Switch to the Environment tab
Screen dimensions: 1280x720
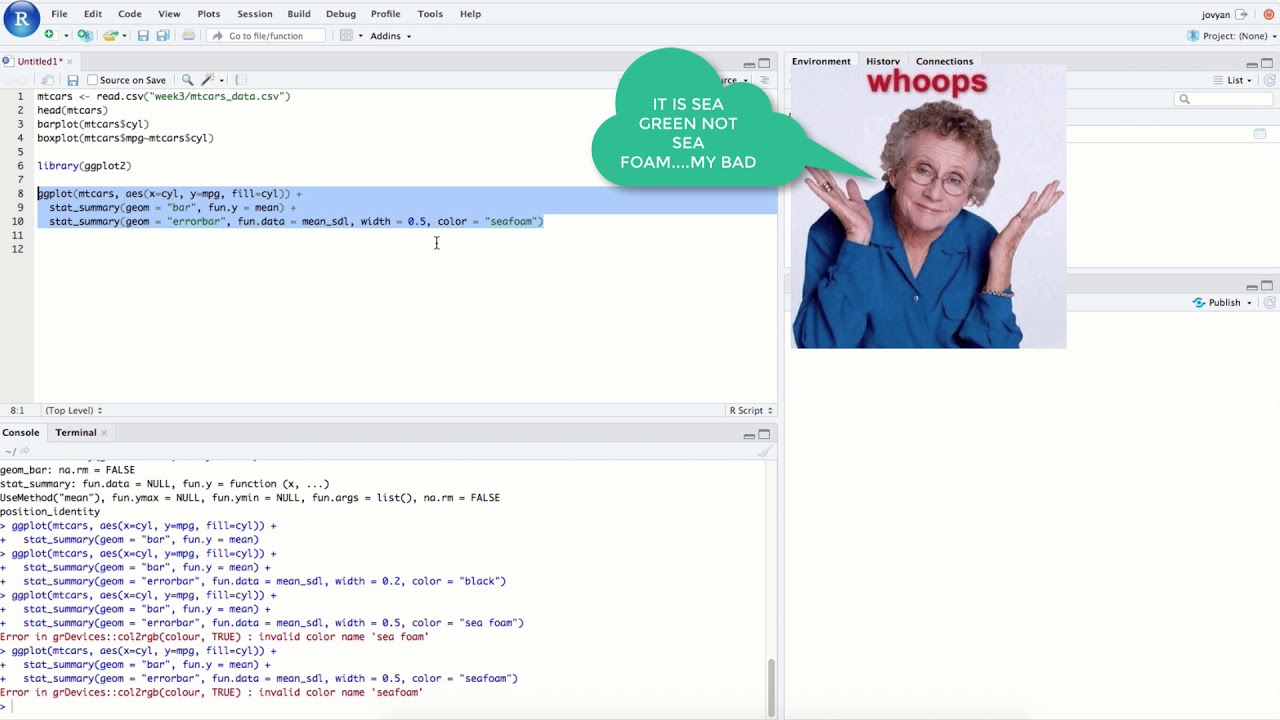pyautogui.click(x=821, y=61)
